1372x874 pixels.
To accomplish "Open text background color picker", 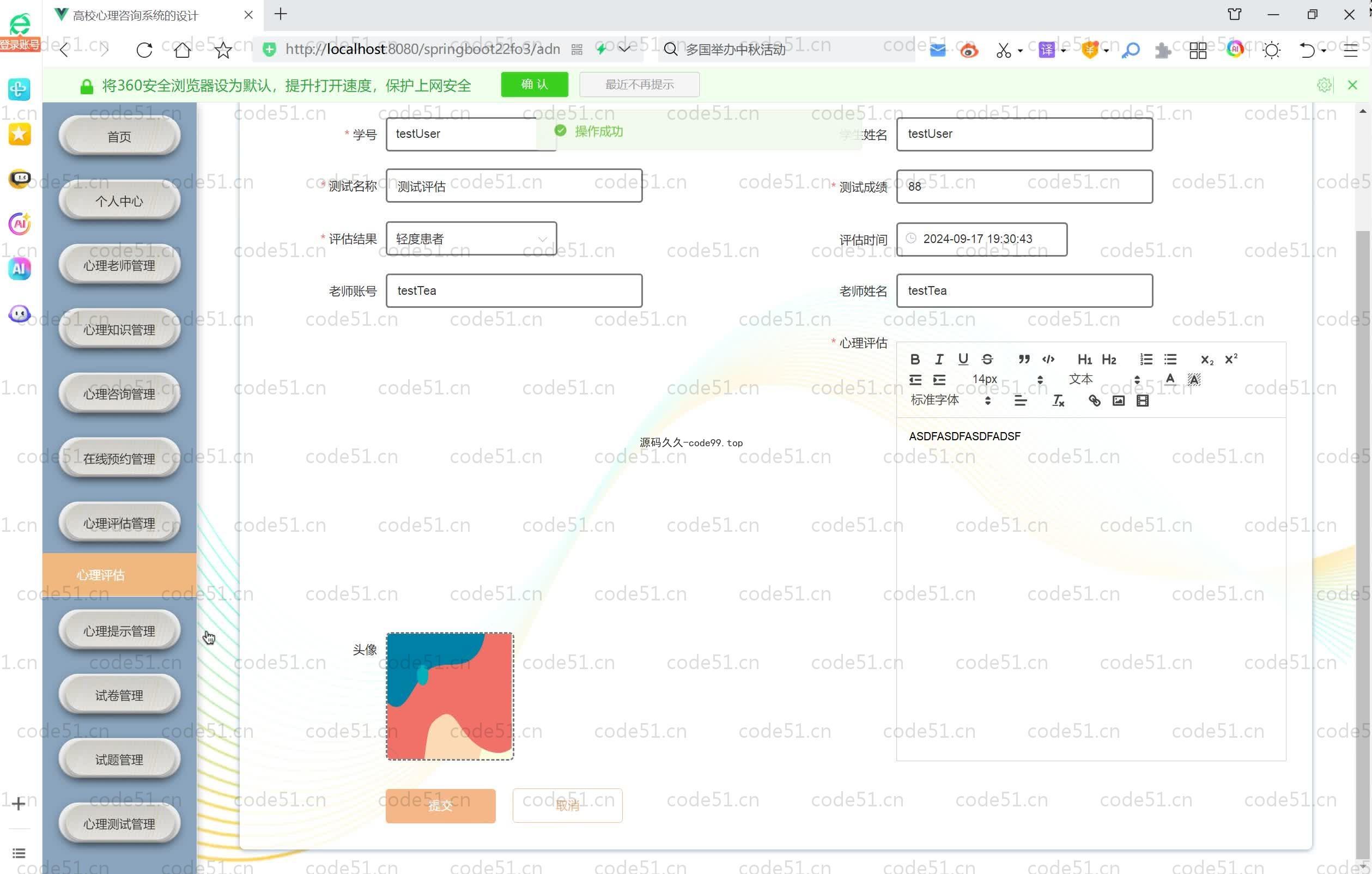I will tap(1194, 379).
